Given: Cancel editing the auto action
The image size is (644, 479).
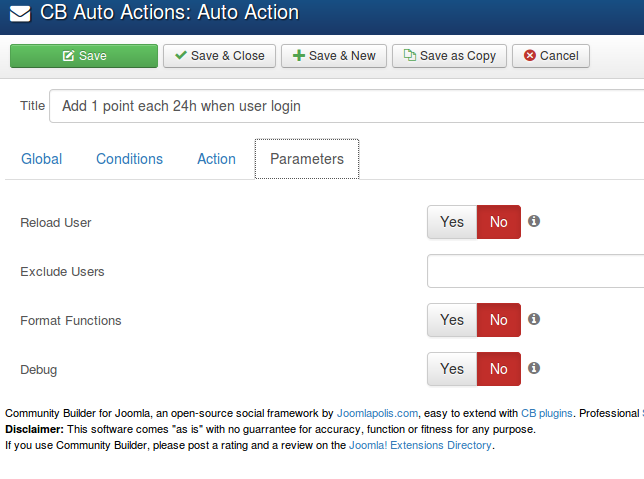Looking at the screenshot, I should [551, 56].
